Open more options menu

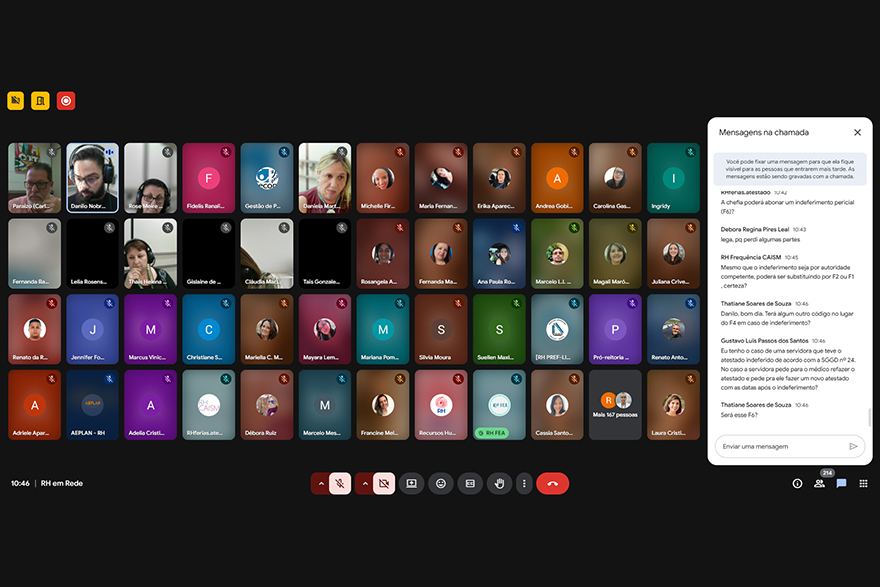tap(524, 484)
